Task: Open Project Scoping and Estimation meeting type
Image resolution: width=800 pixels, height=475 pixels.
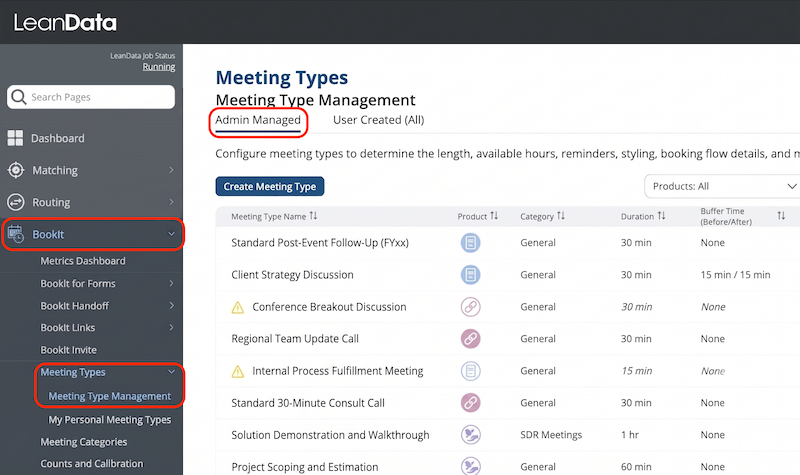Action: point(305,467)
